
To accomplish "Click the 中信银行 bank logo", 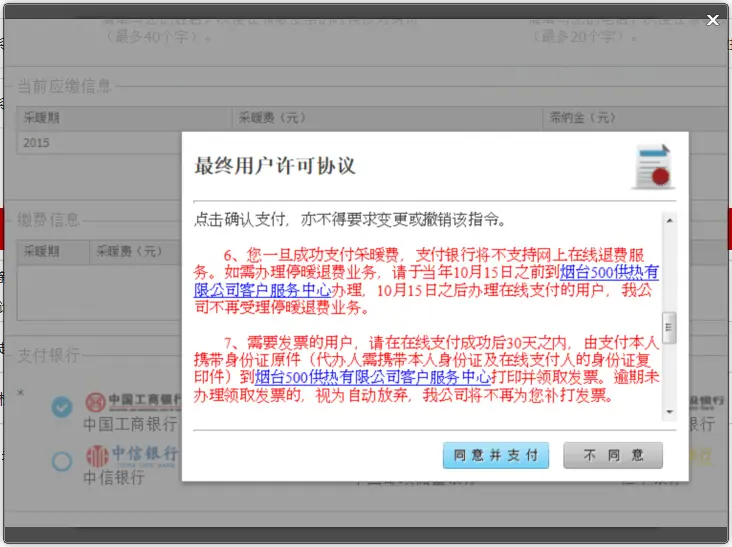I will (133, 456).
